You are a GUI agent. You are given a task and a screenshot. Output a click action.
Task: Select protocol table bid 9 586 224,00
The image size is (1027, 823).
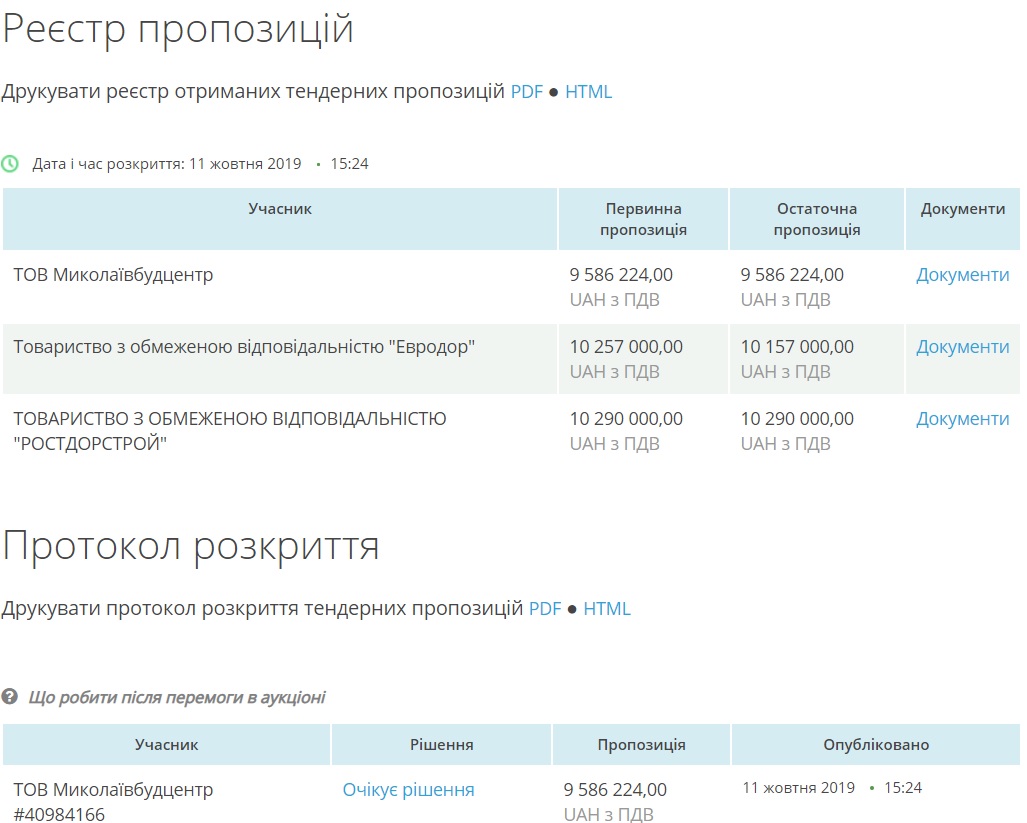point(615,790)
